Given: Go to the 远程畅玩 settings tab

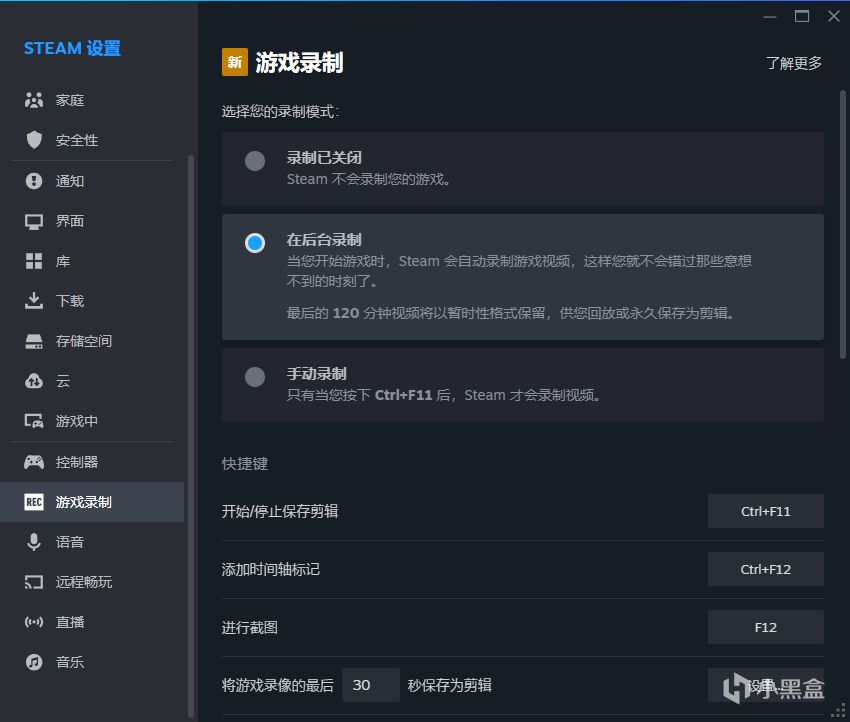Looking at the screenshot, I should click(x=92, y=582).
